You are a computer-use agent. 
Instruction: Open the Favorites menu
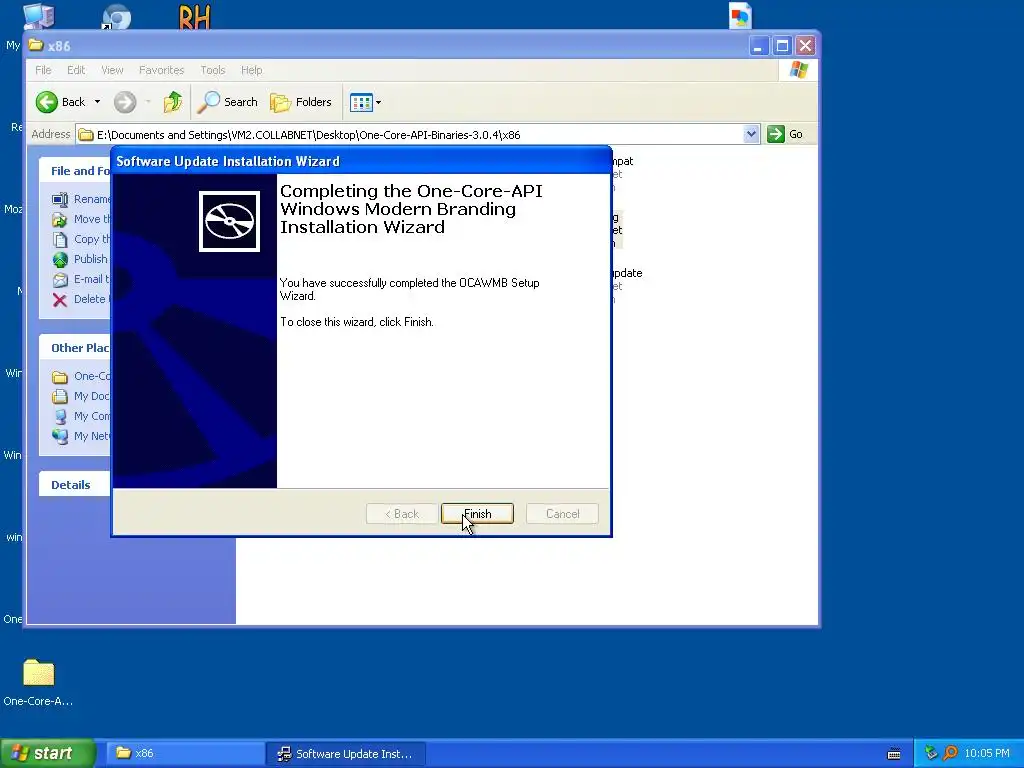point(161,70)
